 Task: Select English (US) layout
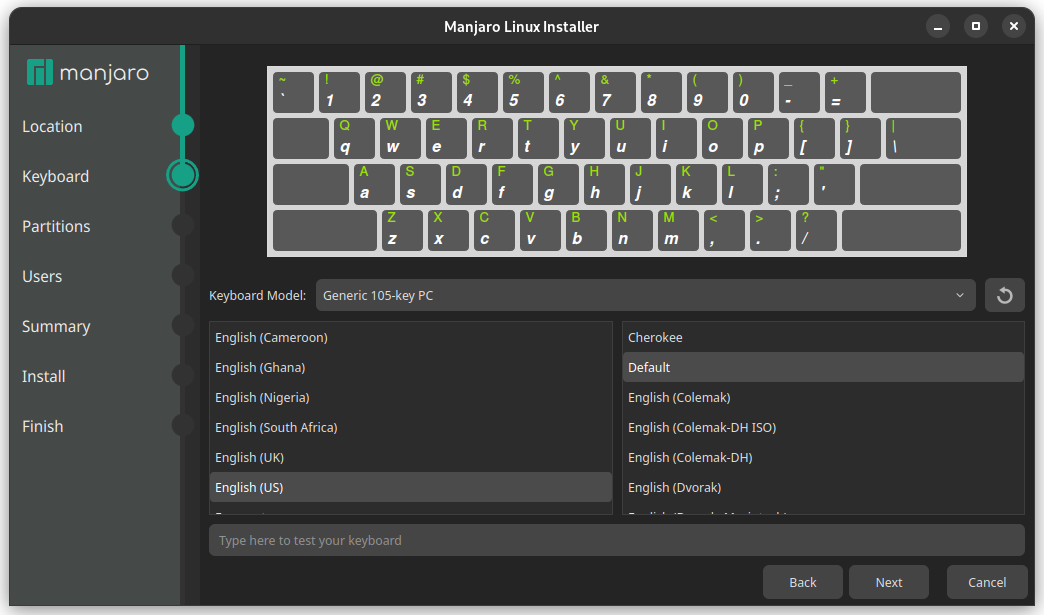(411, 487)
